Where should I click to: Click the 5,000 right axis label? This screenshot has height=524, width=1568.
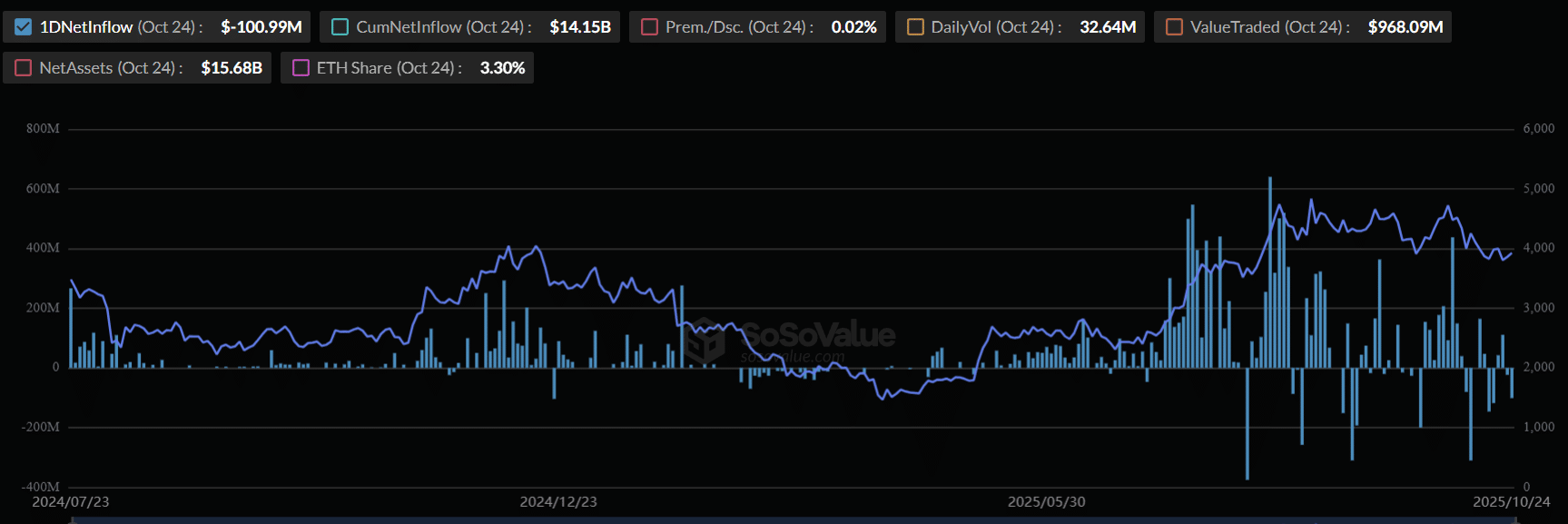coord(1539,189)
